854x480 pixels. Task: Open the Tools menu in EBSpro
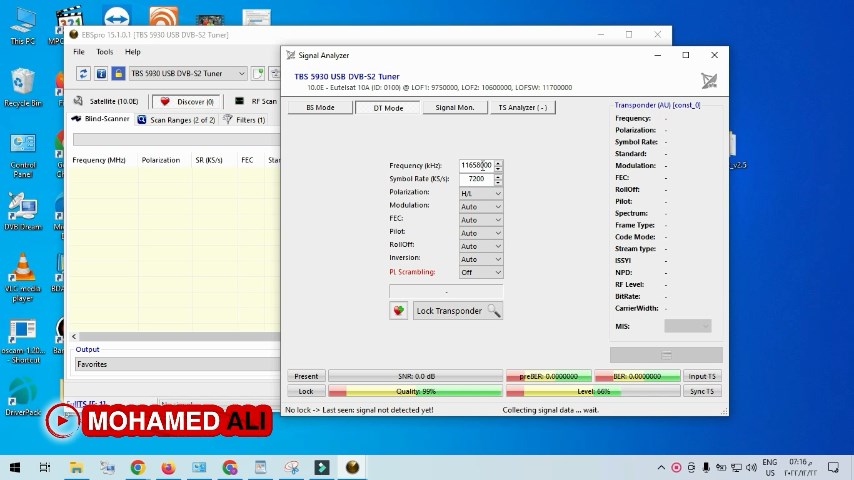coord(105,52)
